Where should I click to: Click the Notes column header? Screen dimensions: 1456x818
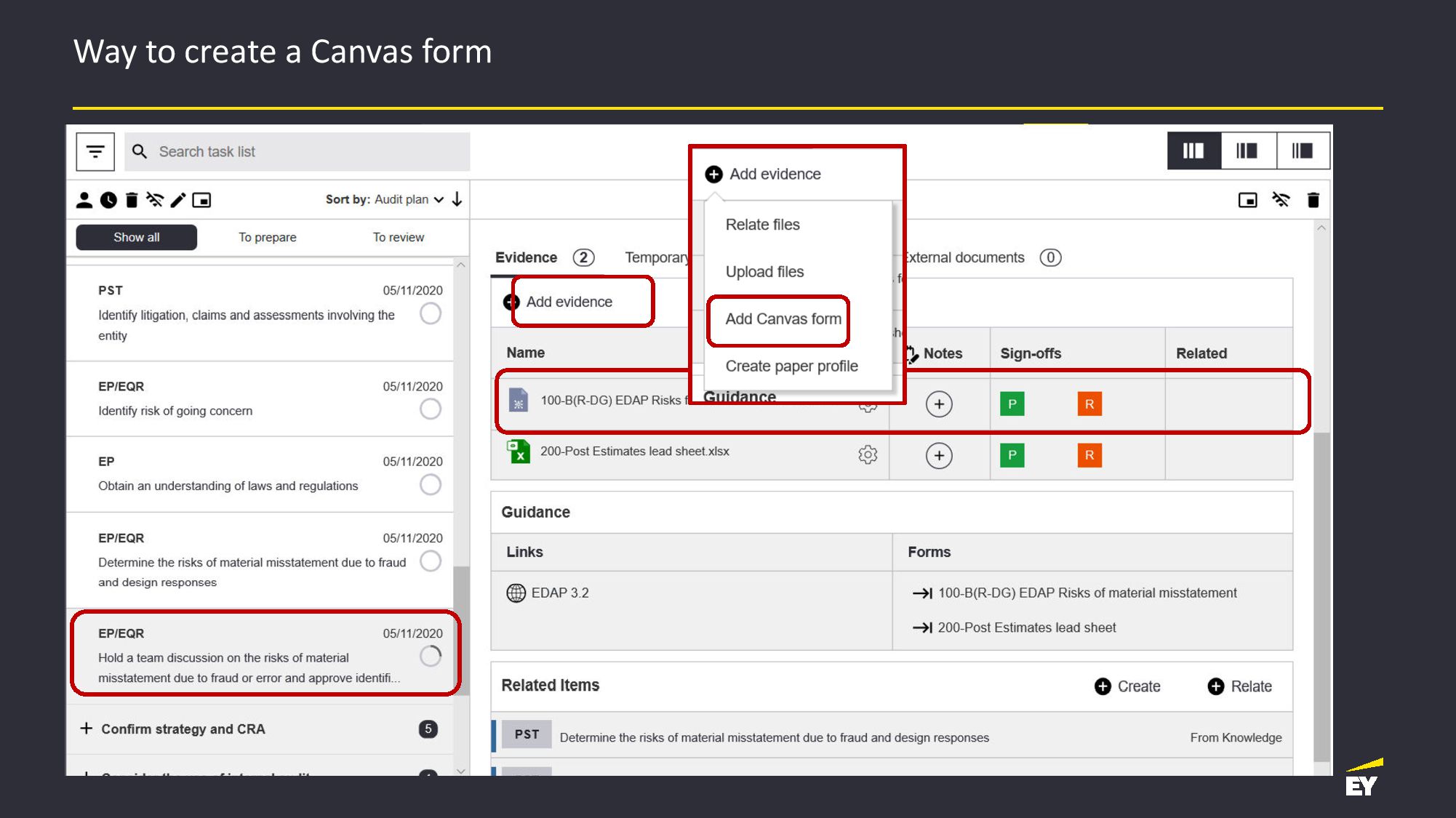[943, 353]
